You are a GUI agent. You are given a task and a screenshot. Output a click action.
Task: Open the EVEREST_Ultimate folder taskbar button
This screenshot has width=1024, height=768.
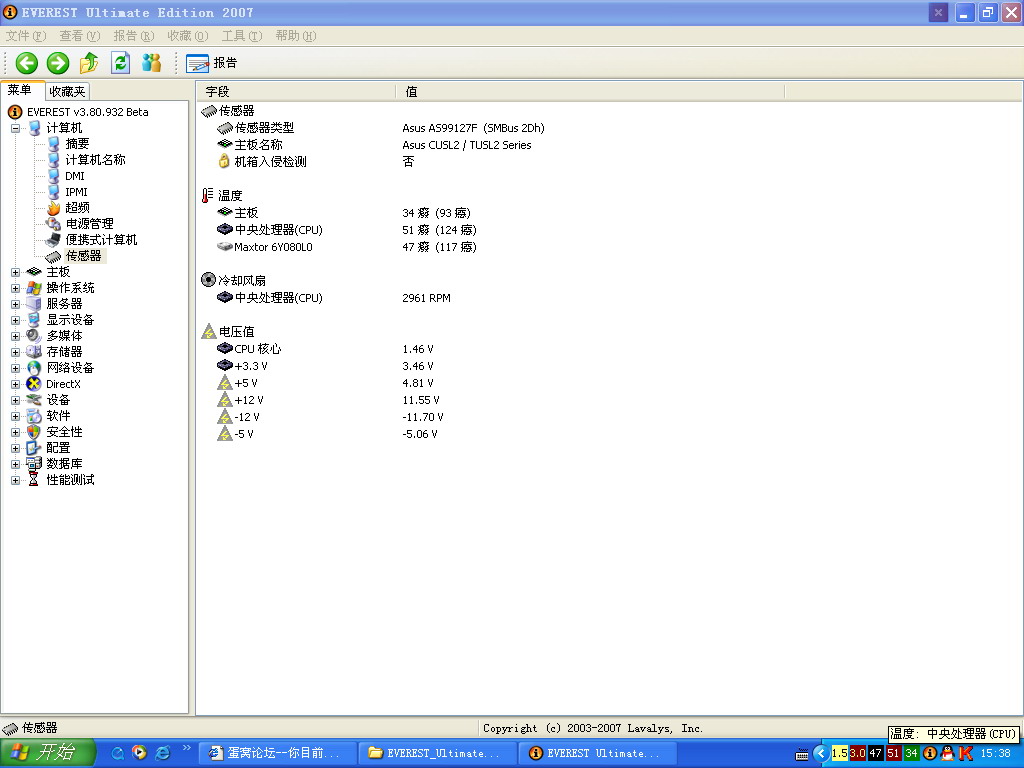point(436,754)
